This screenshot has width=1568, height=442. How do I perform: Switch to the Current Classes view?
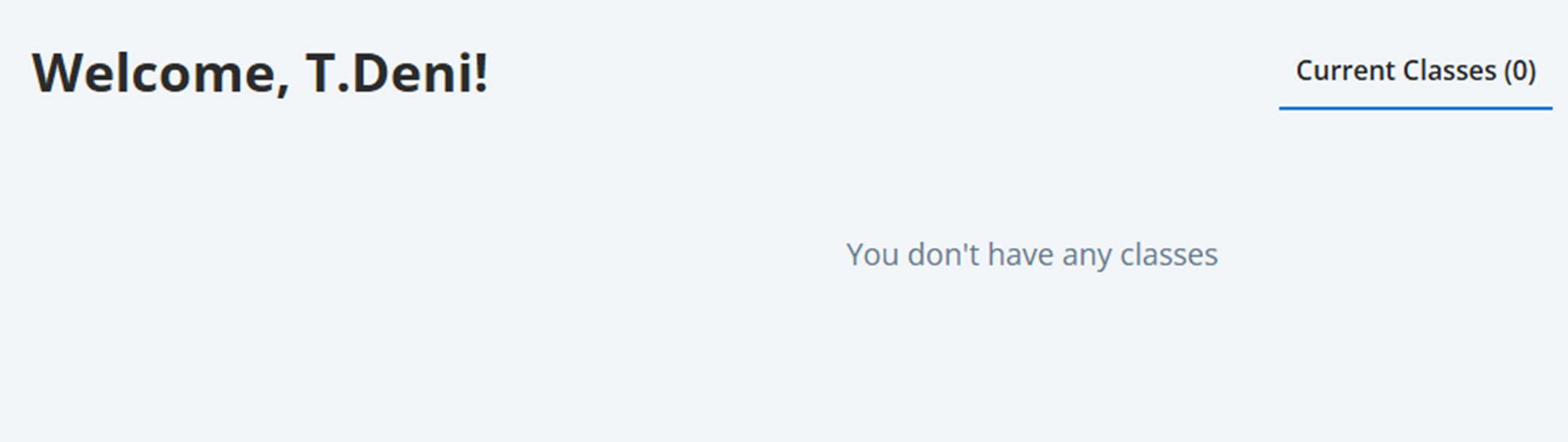(x=1415, y=72)
